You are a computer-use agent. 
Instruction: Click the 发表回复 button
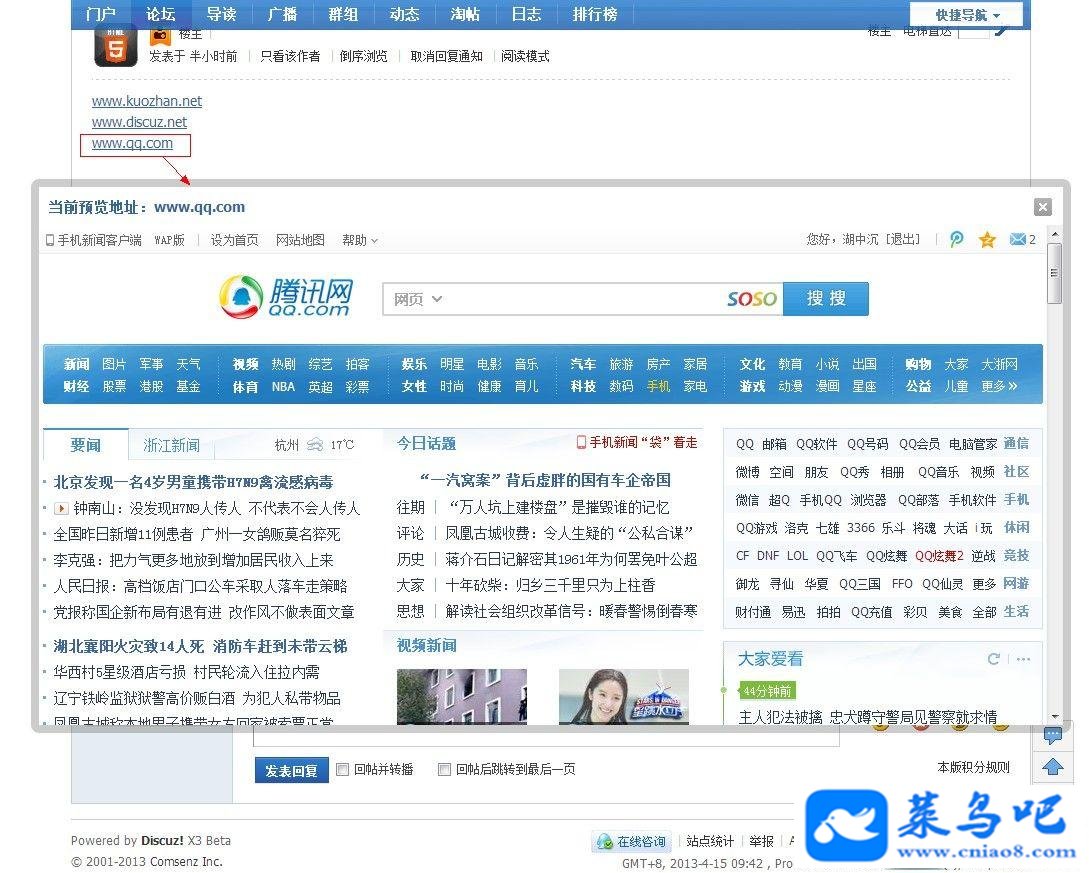pos(291,771)
